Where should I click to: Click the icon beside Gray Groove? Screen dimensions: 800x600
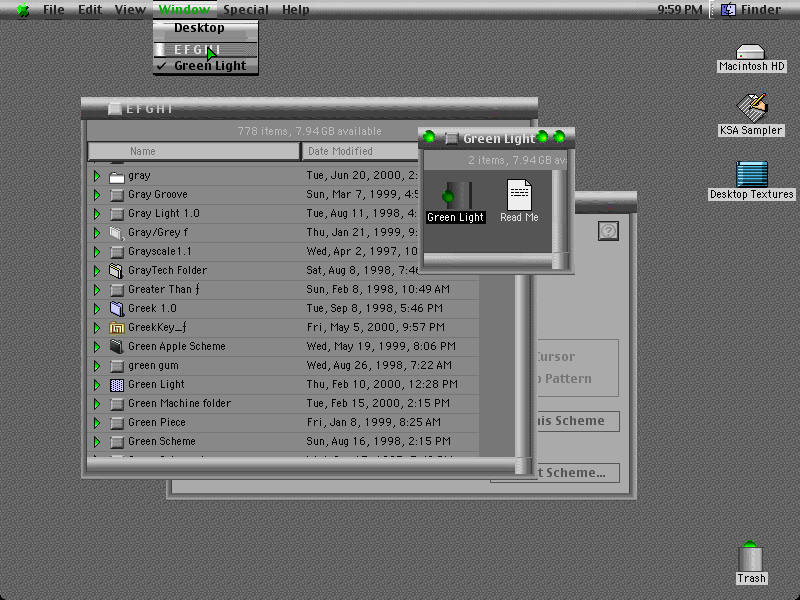[x=117, y=195]
